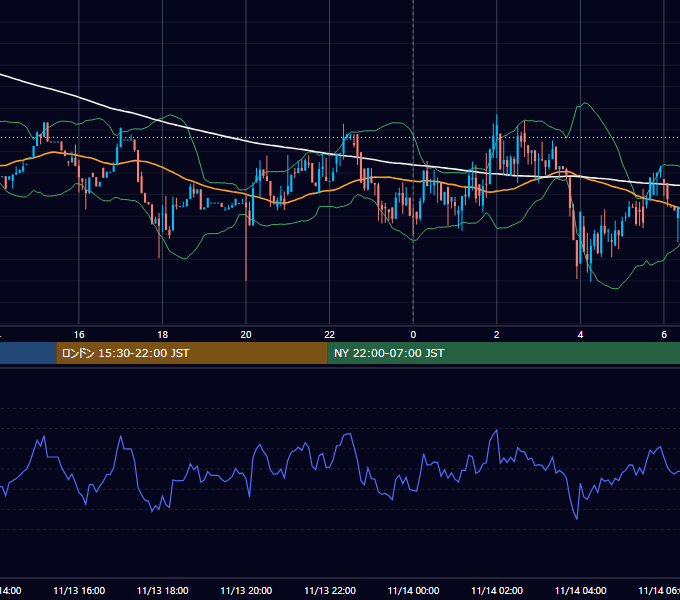Click the NY session band 22:00-07:00 JST
This screenshot has height=600, width=680.
point(503,353)
